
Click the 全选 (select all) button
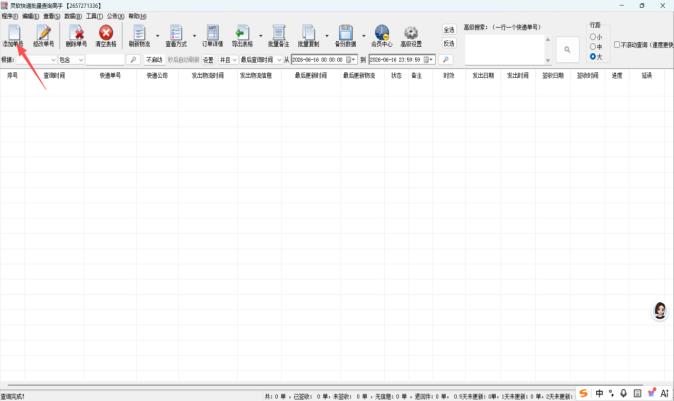[449, 30]
